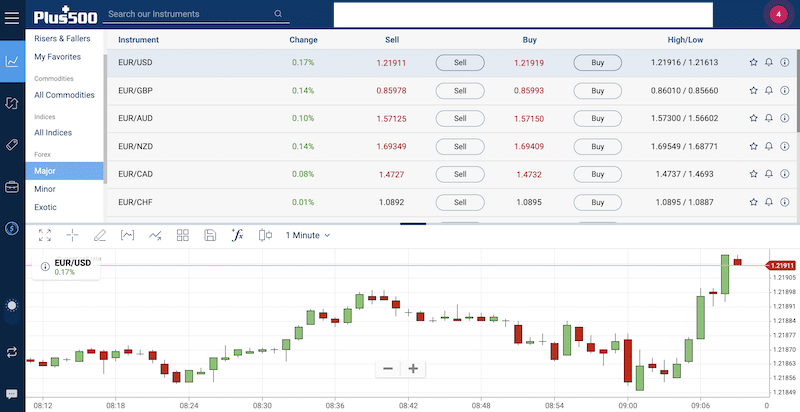The image size is (800, 412).
Task: Buy EUR/CHF
Action: tap(597, 202)
